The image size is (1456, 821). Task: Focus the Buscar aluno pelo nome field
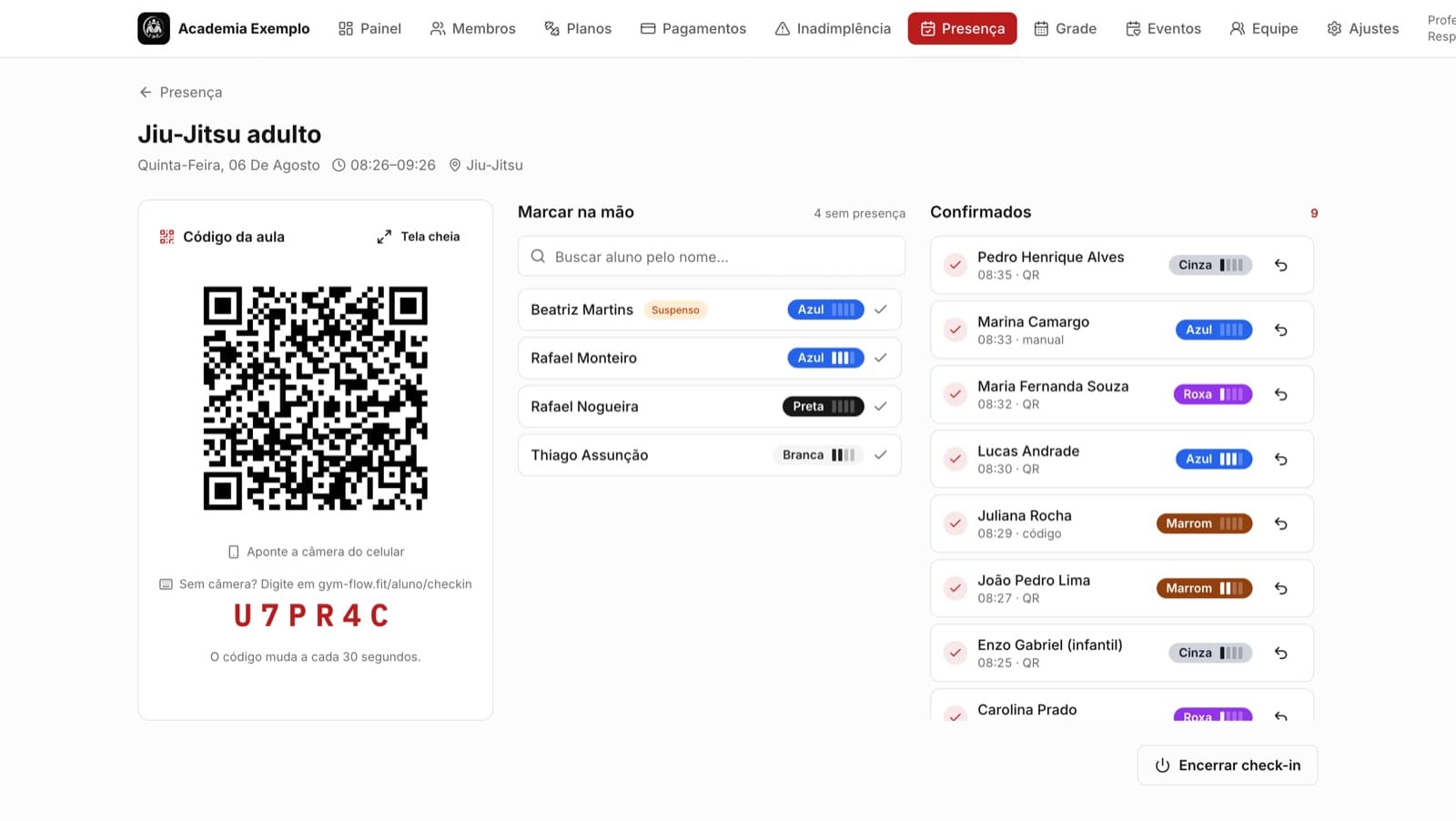[712, 257]
